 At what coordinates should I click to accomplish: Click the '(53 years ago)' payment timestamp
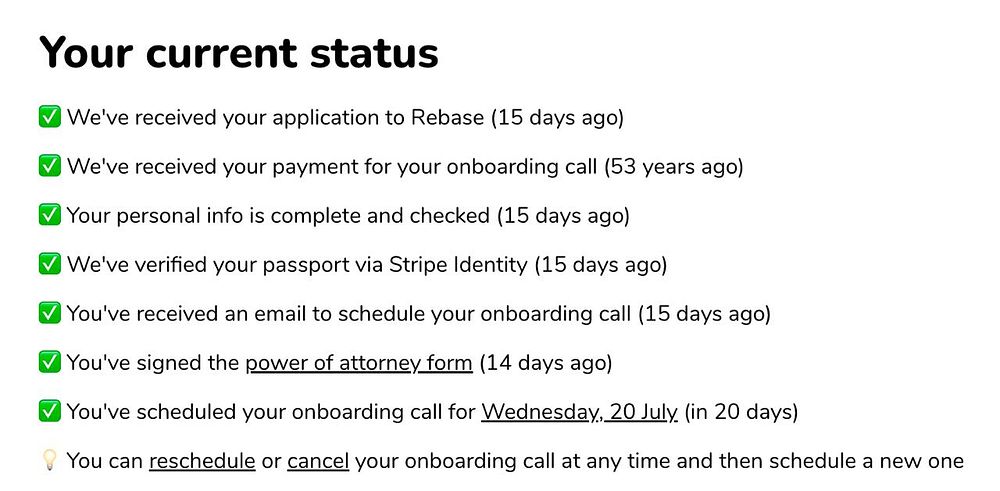673,167
